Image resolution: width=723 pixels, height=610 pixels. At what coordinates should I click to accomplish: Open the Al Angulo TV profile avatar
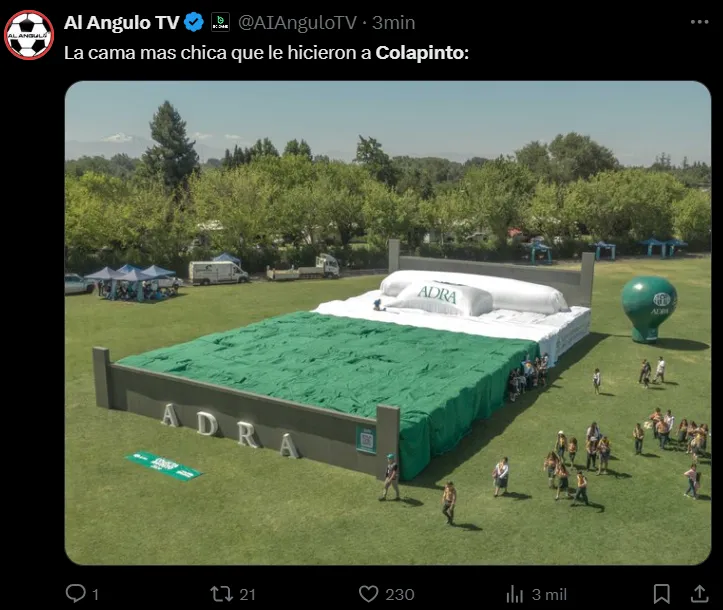point(29,35)
